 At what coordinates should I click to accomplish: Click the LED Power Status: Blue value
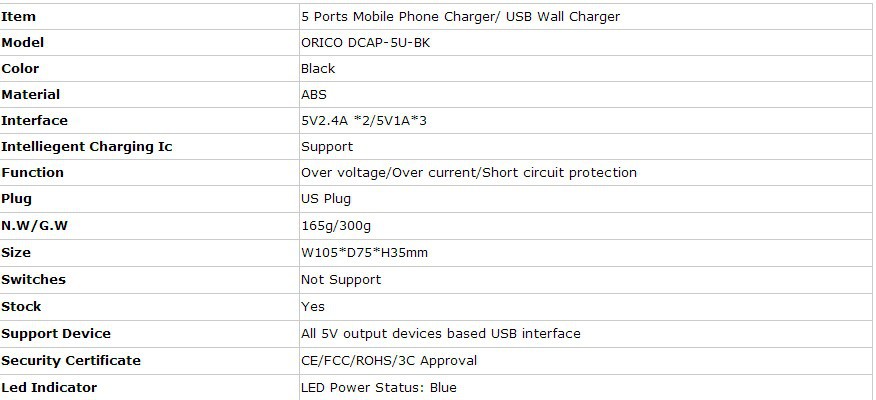click(x=379, y=387)
